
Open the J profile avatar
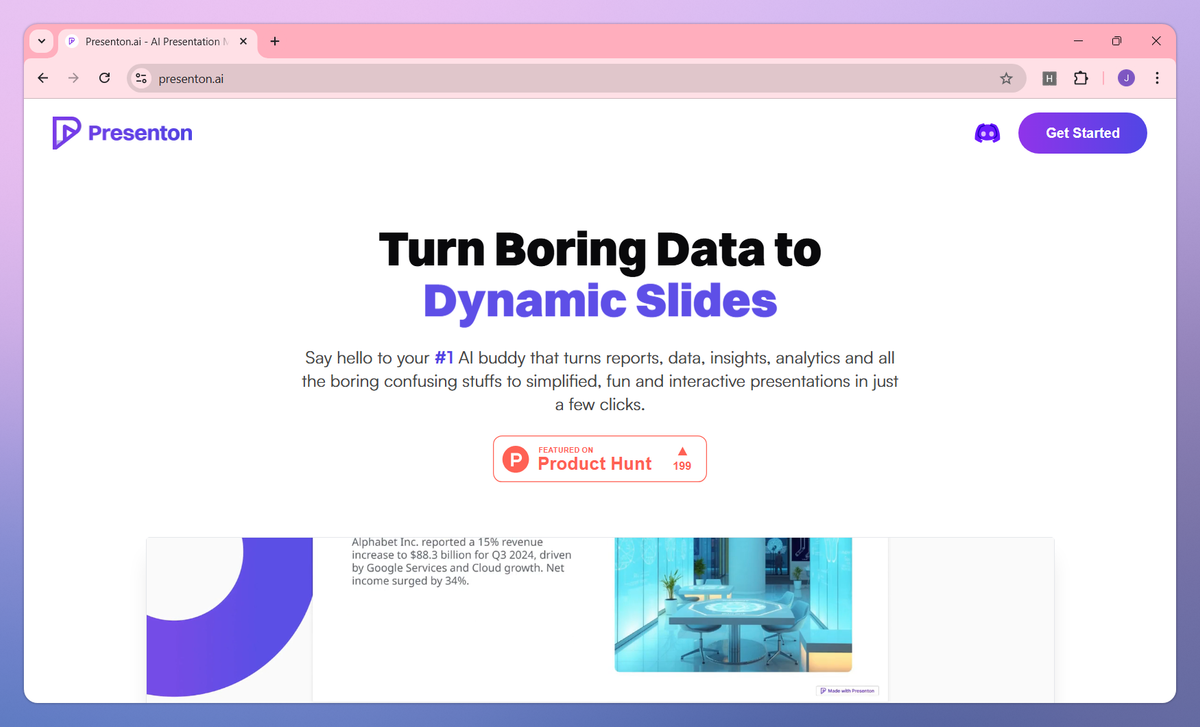[1126, 78]
